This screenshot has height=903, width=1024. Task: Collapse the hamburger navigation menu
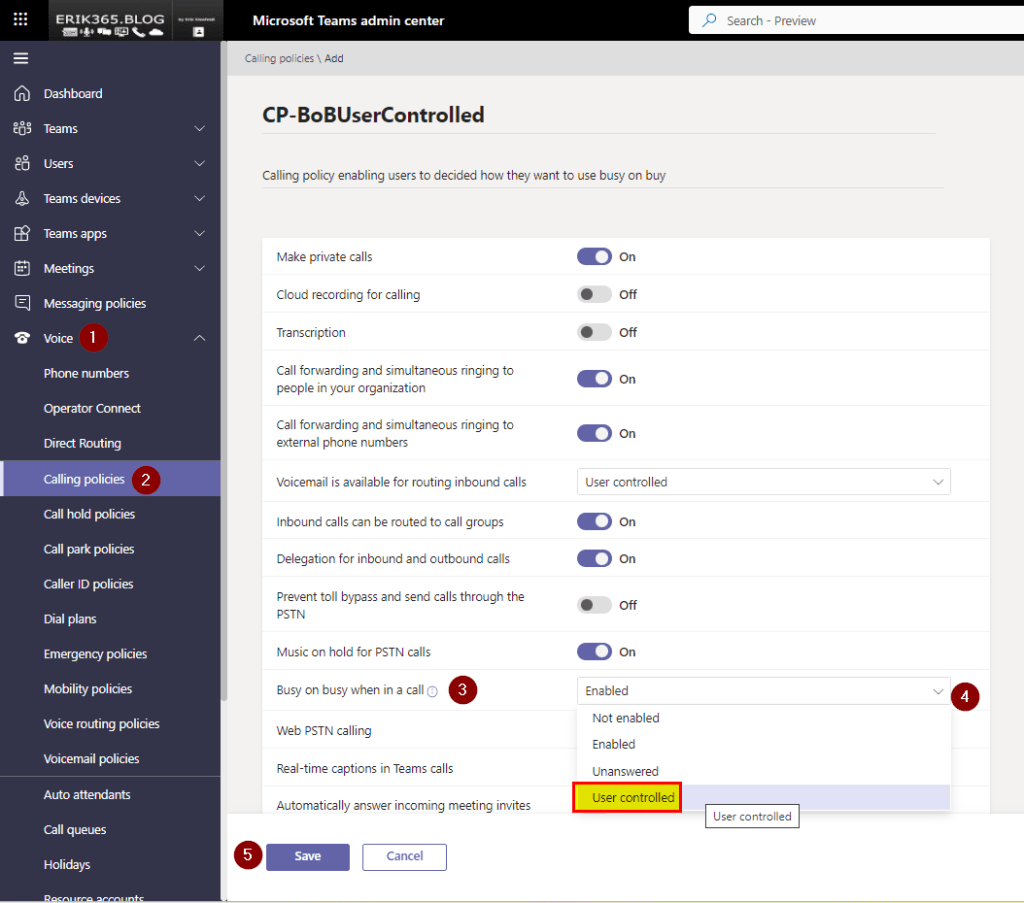pyautogui.click(x=21, y=58)
